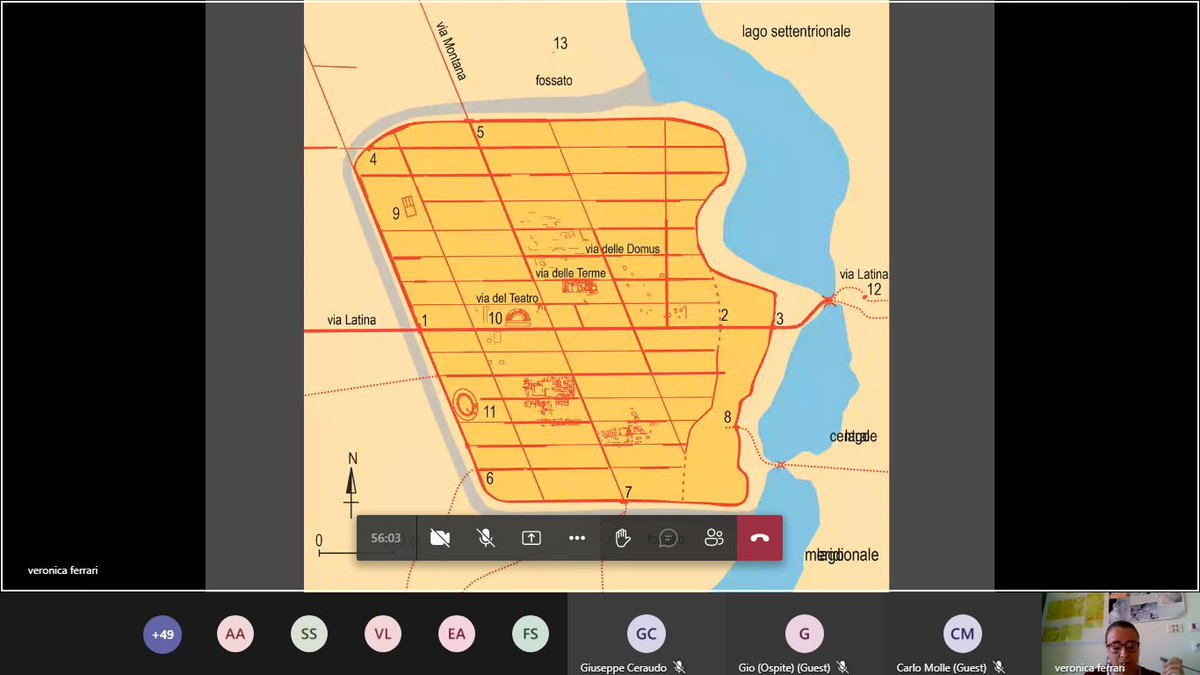
Task: Click number 8 on the eastern edge
Action: pos(728,416)
